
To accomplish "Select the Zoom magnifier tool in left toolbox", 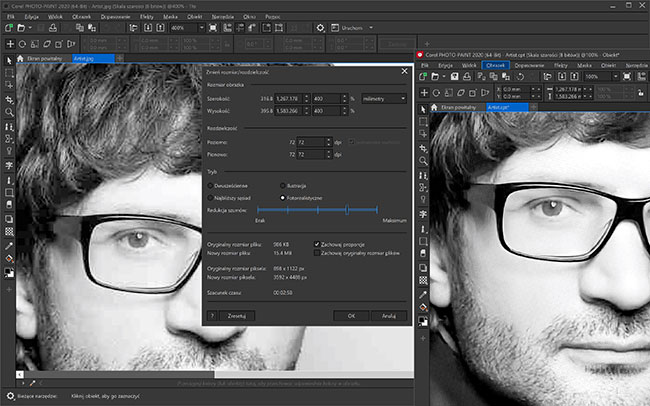I will (x=9, y=113).
